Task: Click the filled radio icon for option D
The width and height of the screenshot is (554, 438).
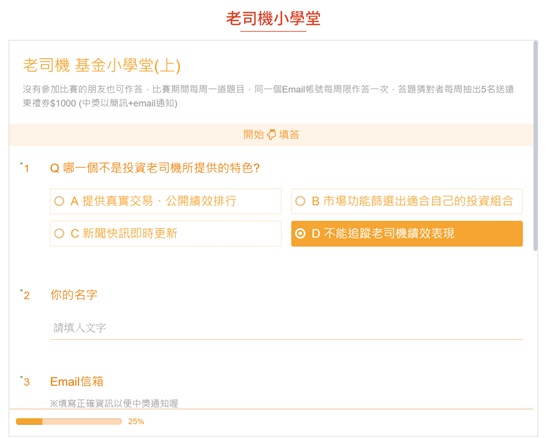Action: point(300,233)
